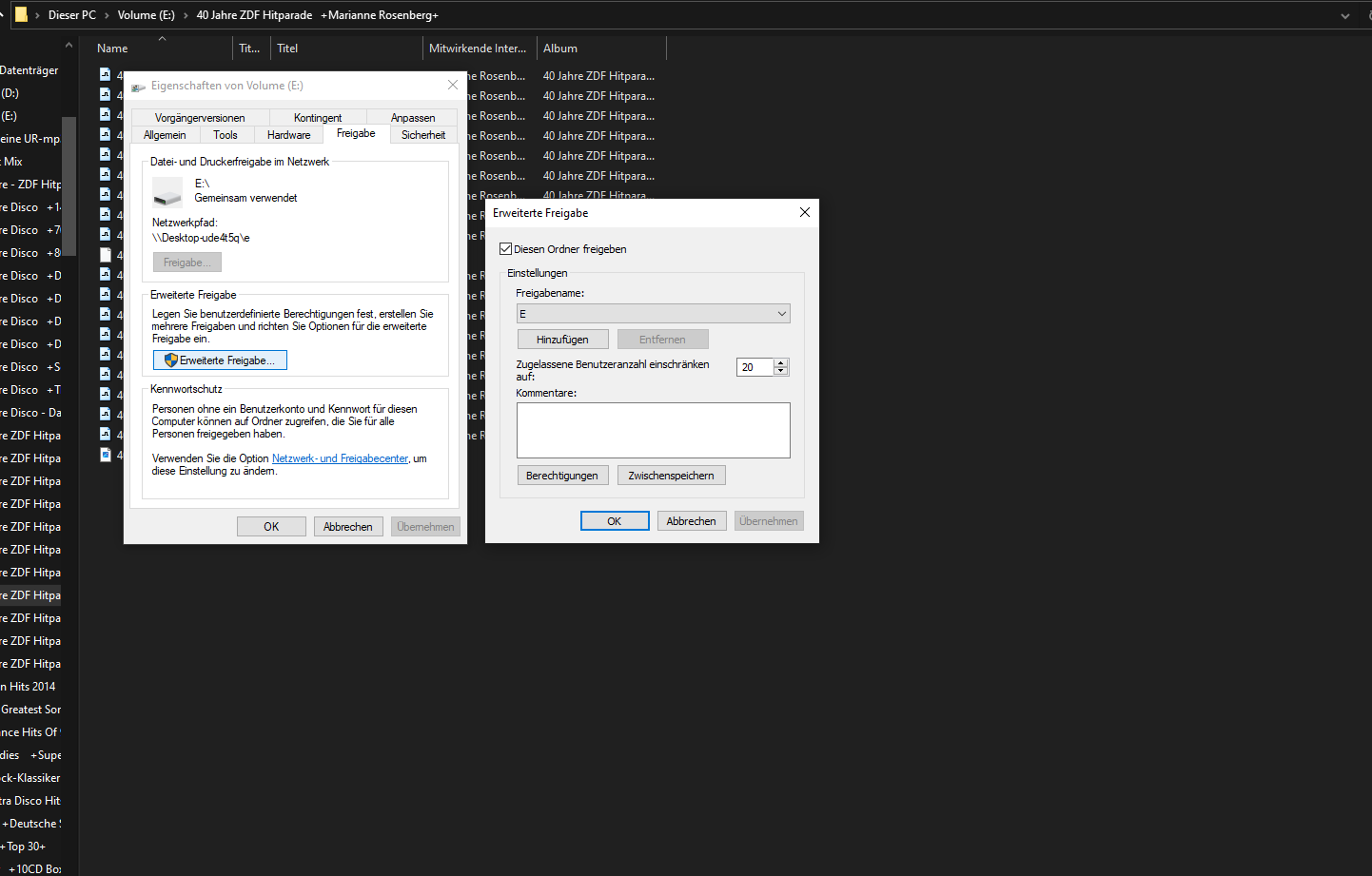Click the user limit field showing 20
The height and width of the screenshot is (876, 1372).
point(755,367)
